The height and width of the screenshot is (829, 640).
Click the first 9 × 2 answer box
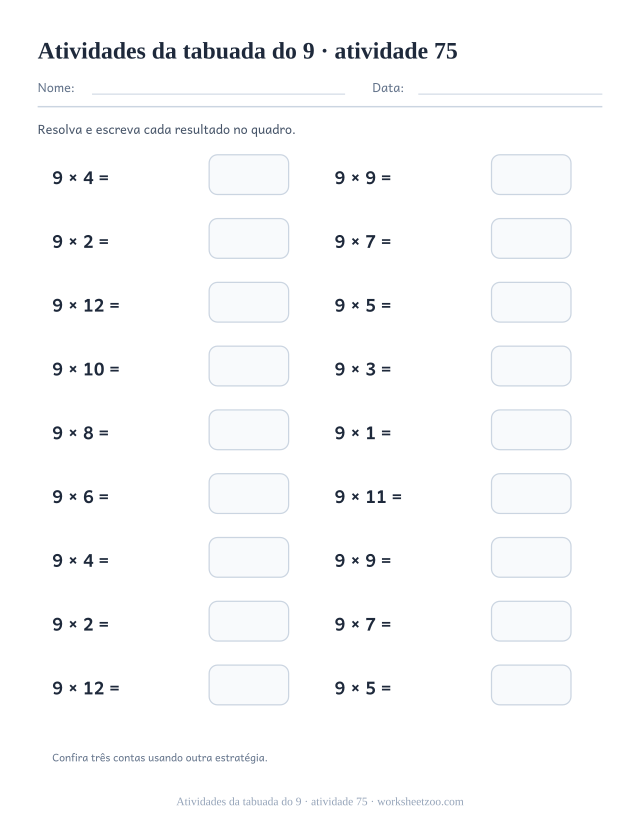coord(248,238)
